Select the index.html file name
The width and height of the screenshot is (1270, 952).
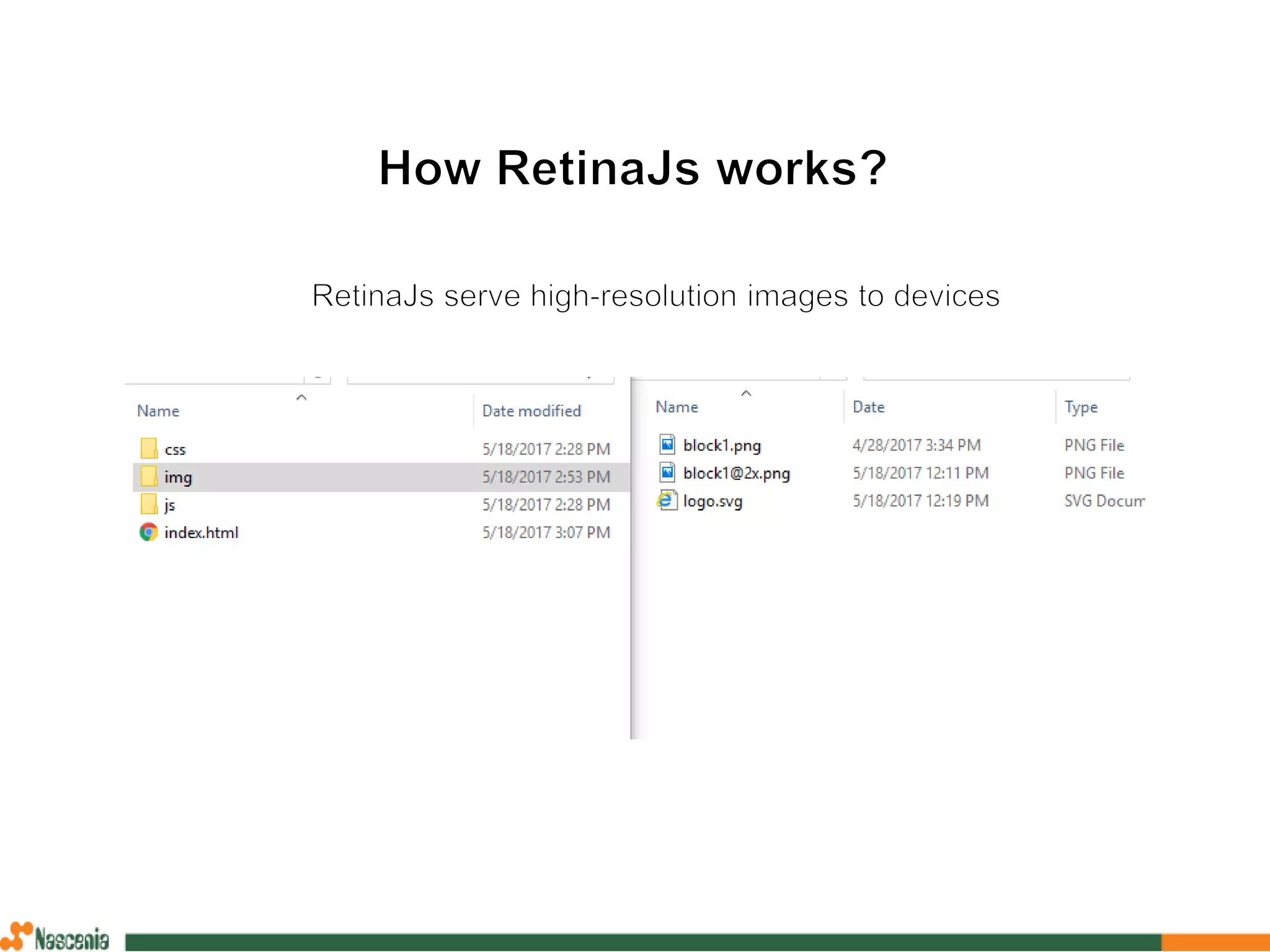(x=201, y=532)
